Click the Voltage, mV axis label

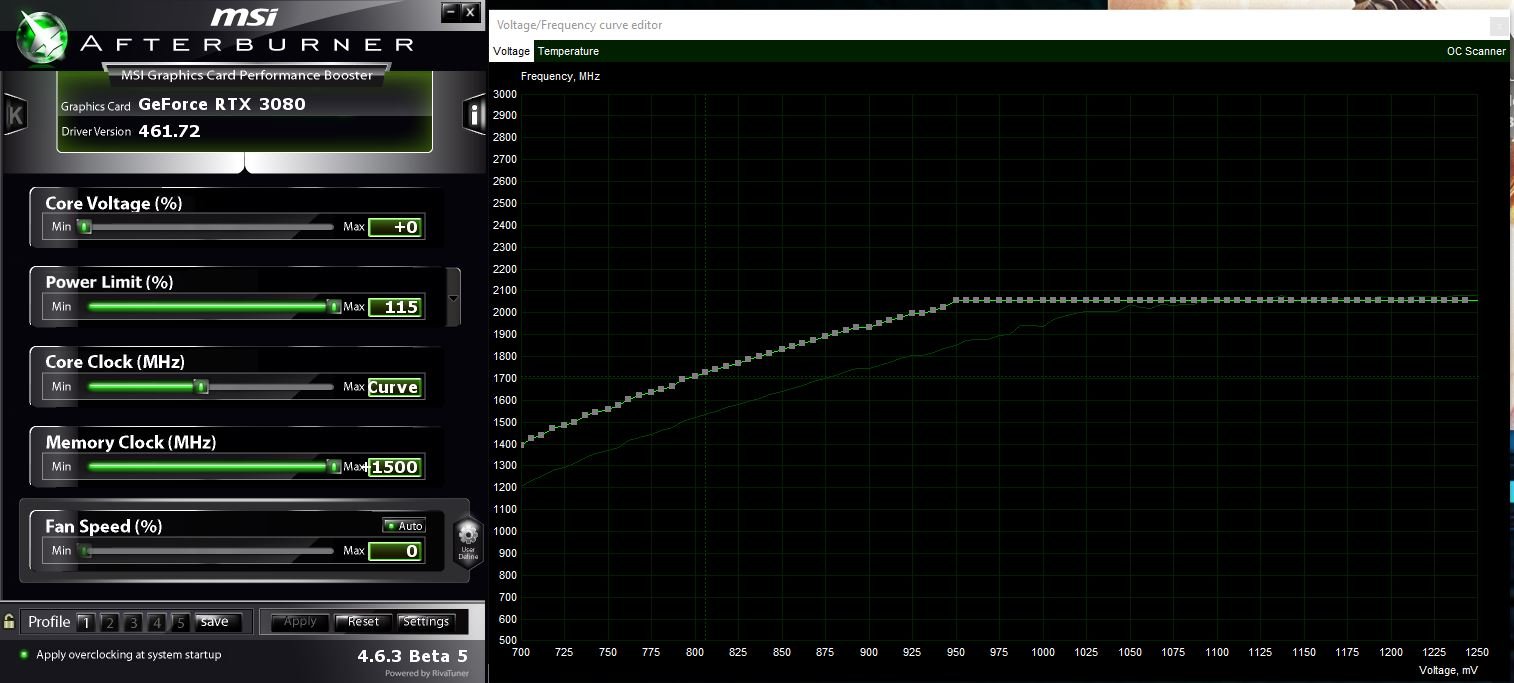(x=1448, y=670)
